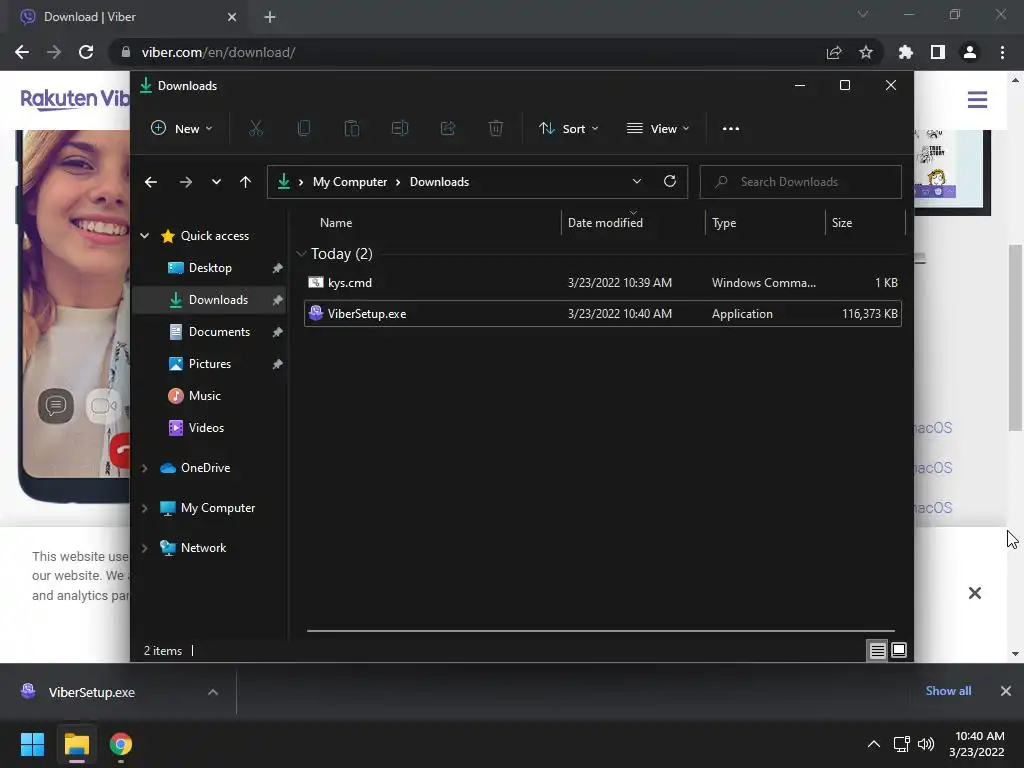Sort by the Type column header
The image size is (1024, 768).
[765, 223]
